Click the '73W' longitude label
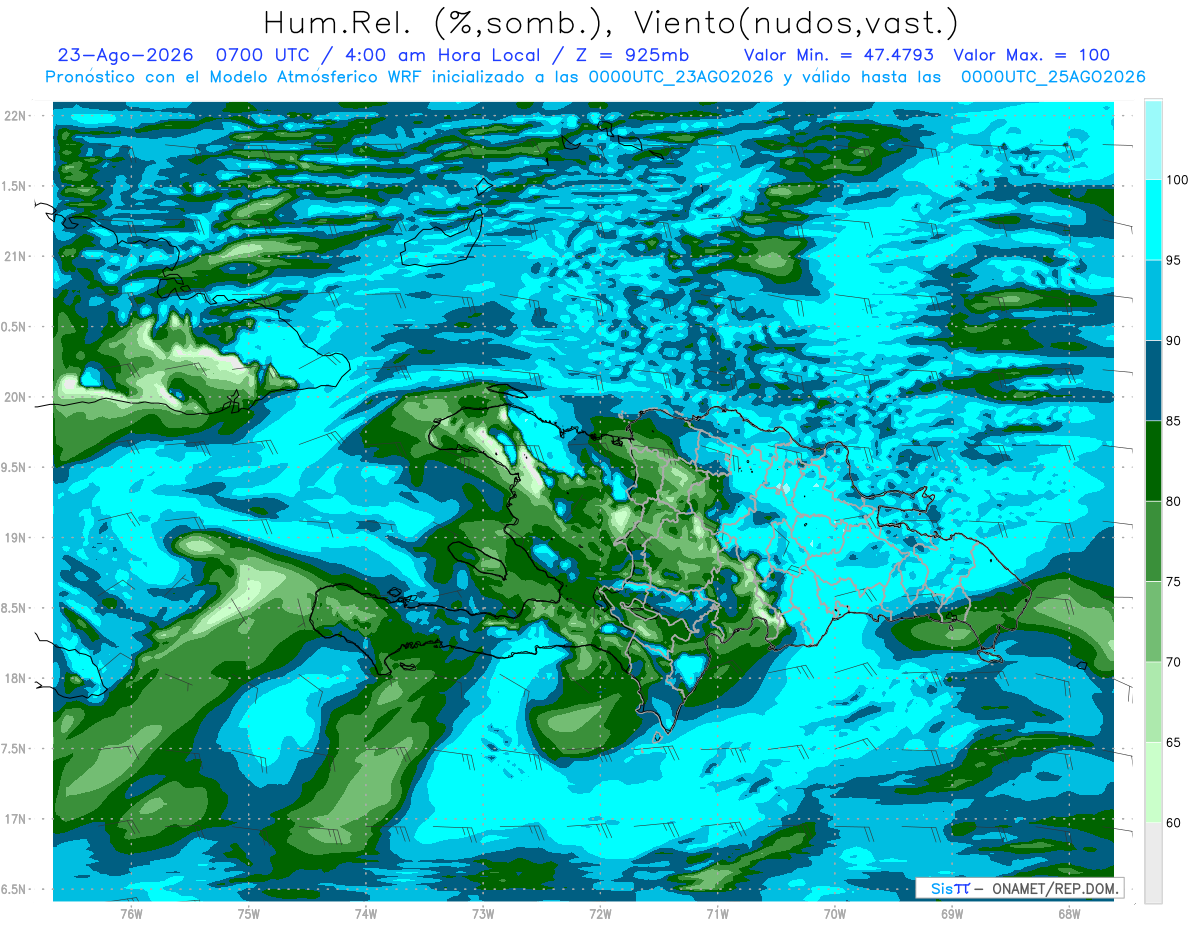This screenshot has width=1200, height=927. click(x=483, y=914)
